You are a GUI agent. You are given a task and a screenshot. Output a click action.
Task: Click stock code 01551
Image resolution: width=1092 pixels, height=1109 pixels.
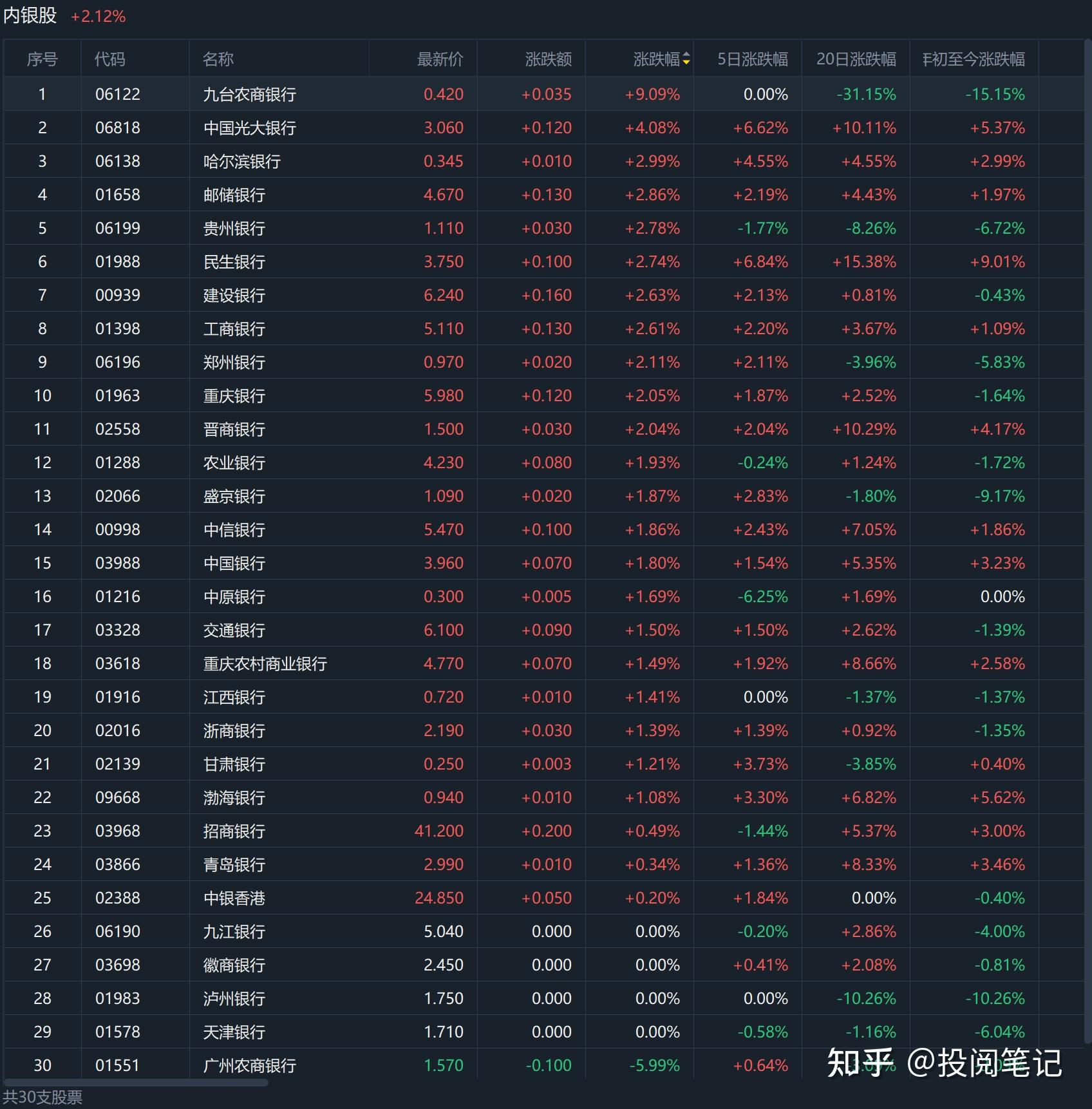(118, 1065)
